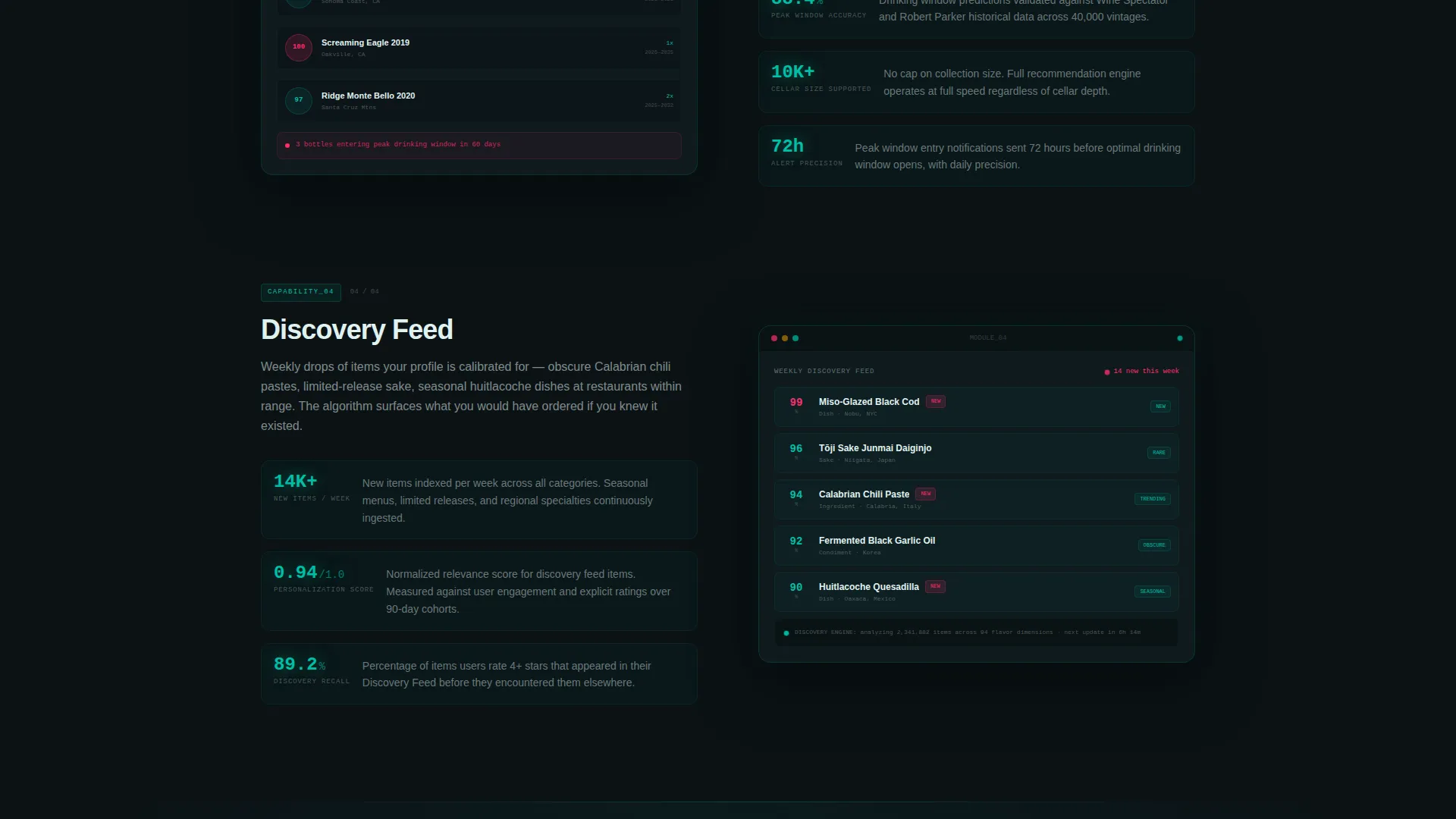Click the 2x quantity on Ridge Monte Bello row

pyautogui.click(x=670, y=96)
